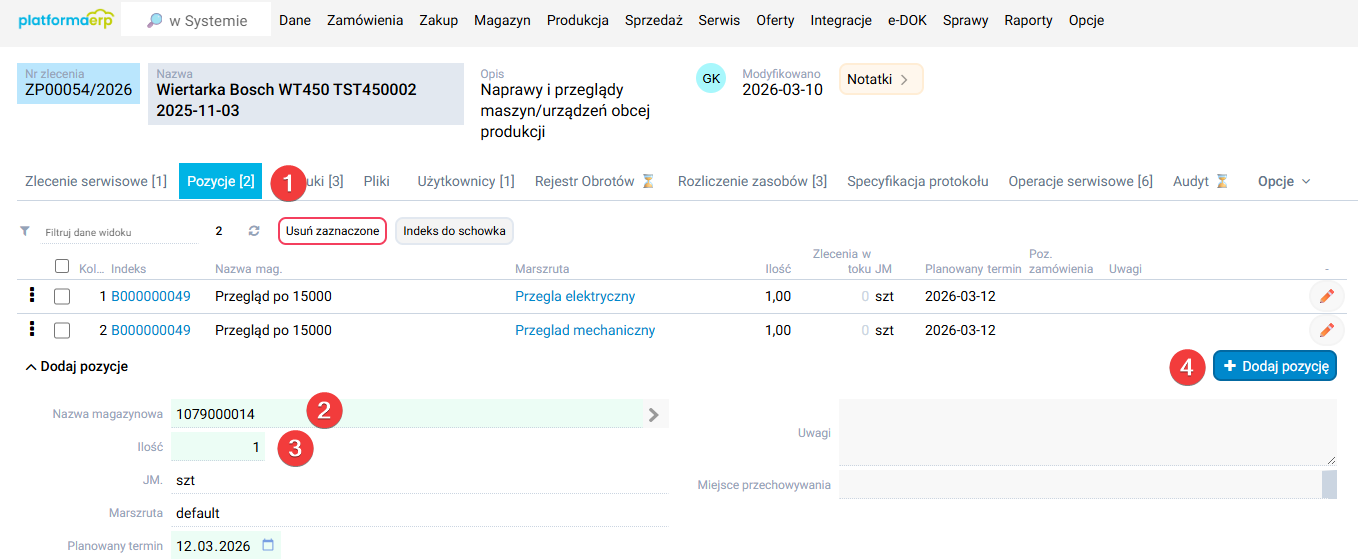Click the 'Nazwa magazynowa' input field
The image size is (1358, 559).
[x=407, y=414]
